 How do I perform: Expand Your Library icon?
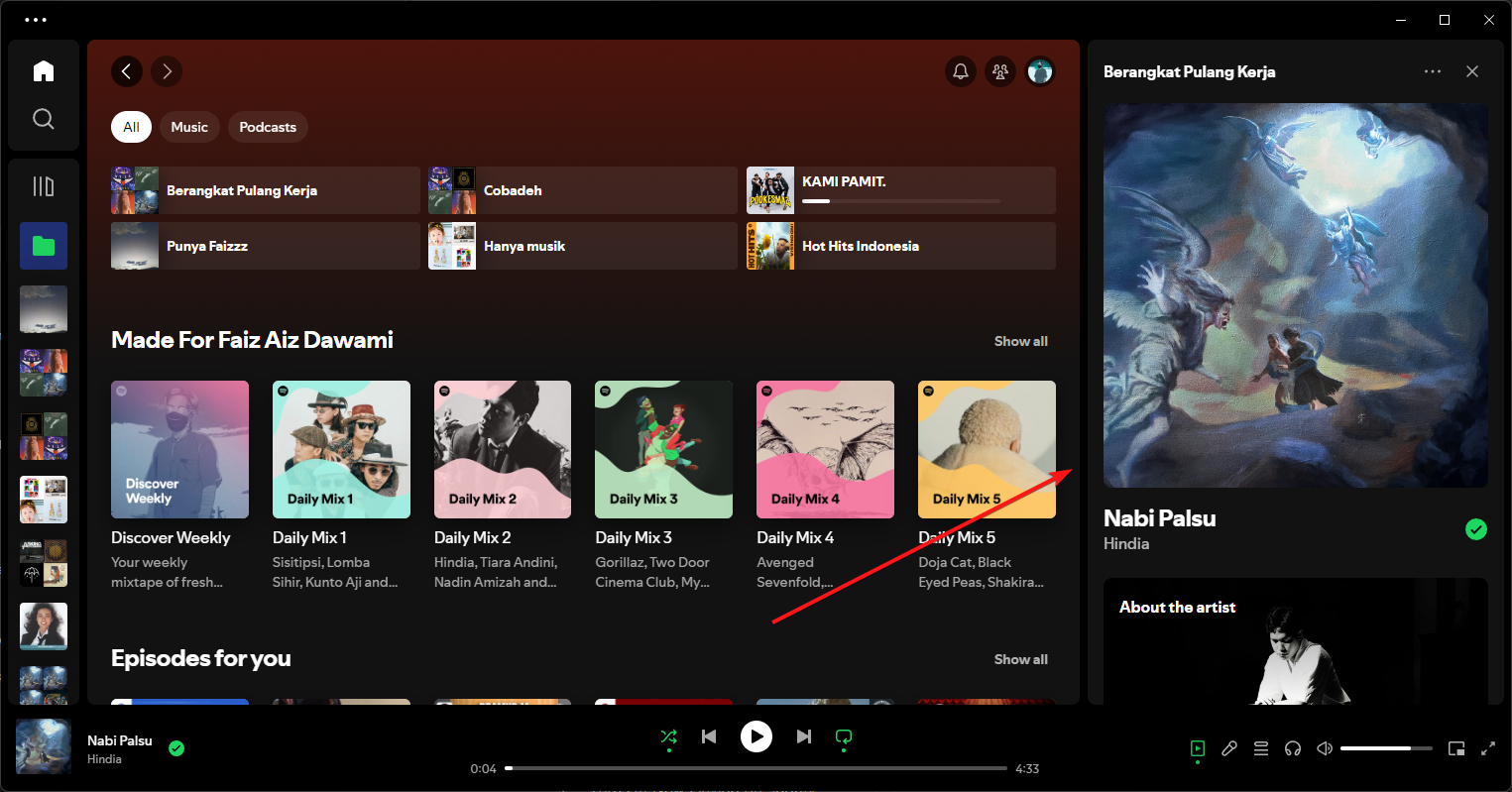(44, 186)
